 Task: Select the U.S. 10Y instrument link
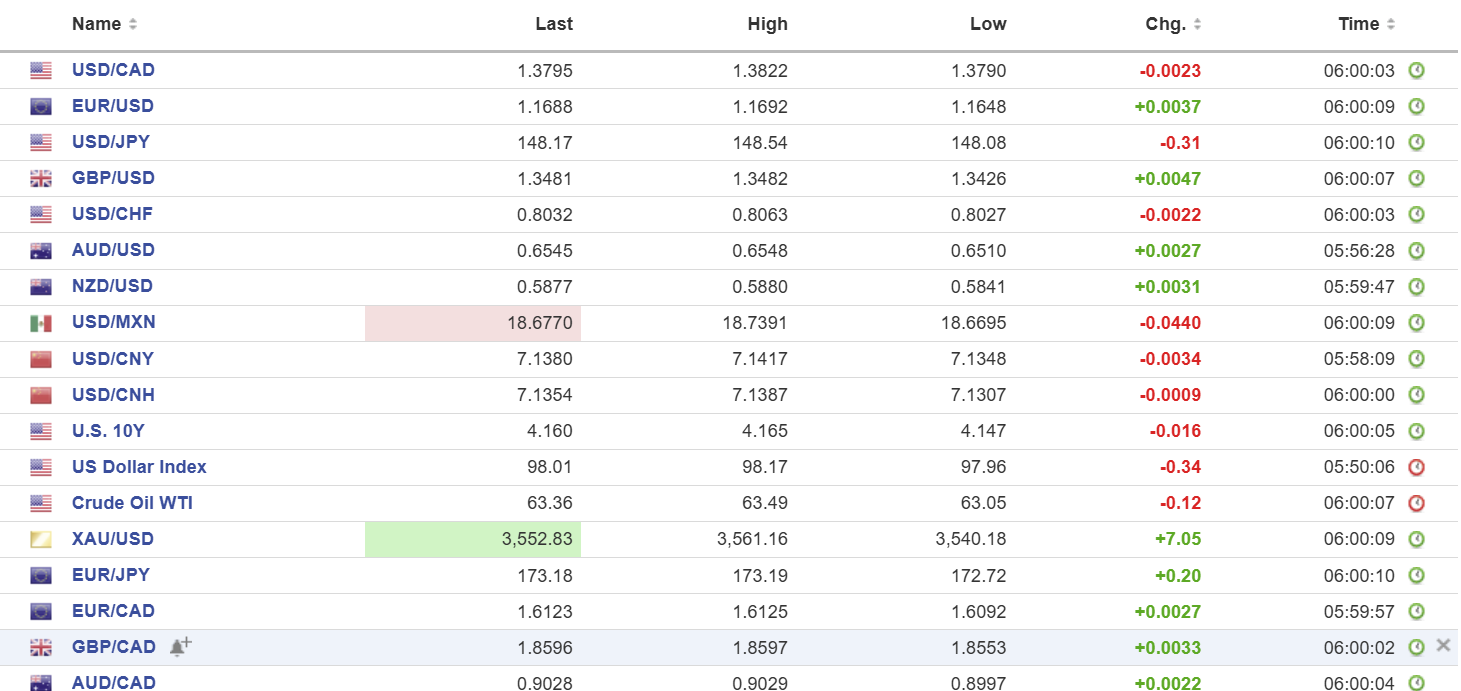(x=108, y=431)
